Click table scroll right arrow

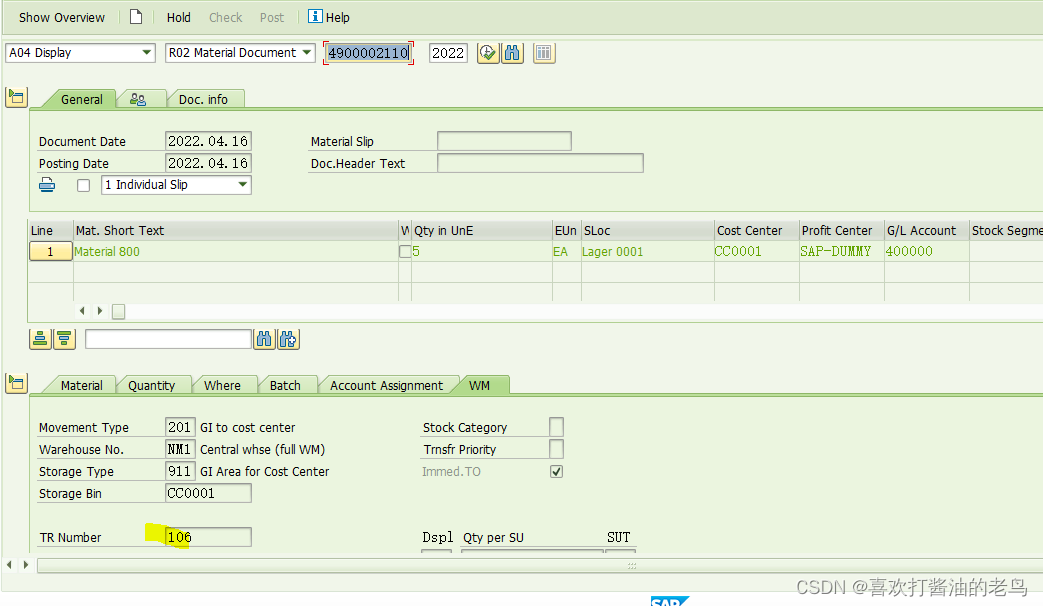tap(100, 311)
